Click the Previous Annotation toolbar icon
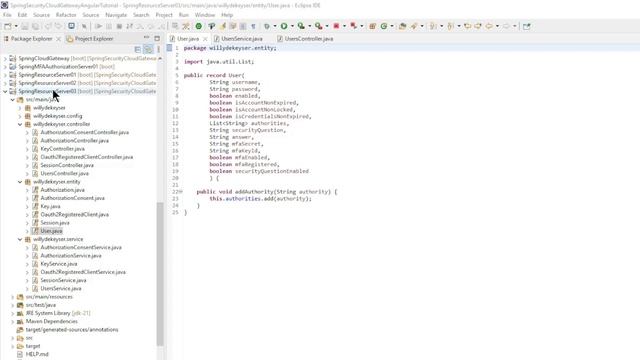 tap(451, 26)
